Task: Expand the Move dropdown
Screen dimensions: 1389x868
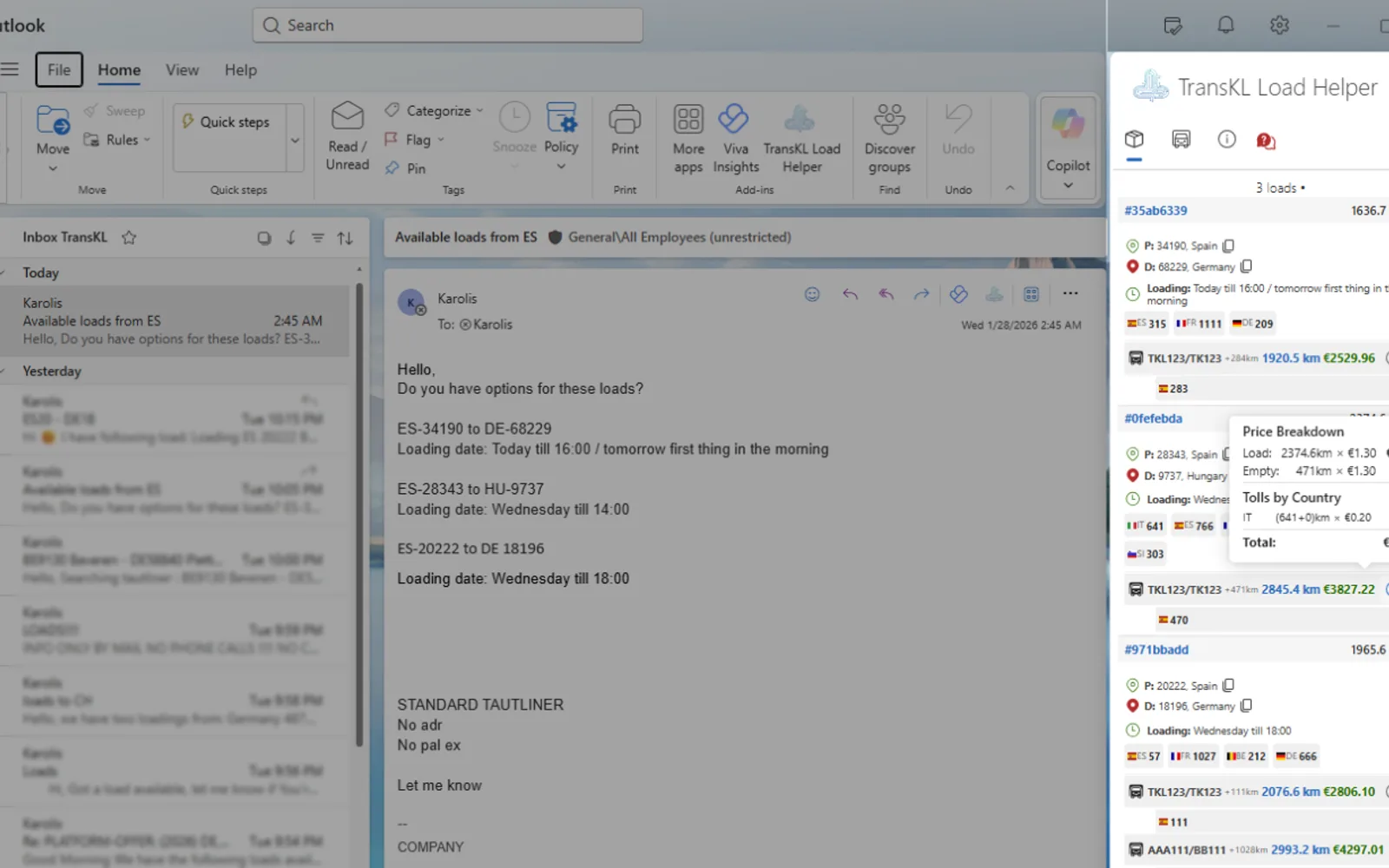Action: 53,168
